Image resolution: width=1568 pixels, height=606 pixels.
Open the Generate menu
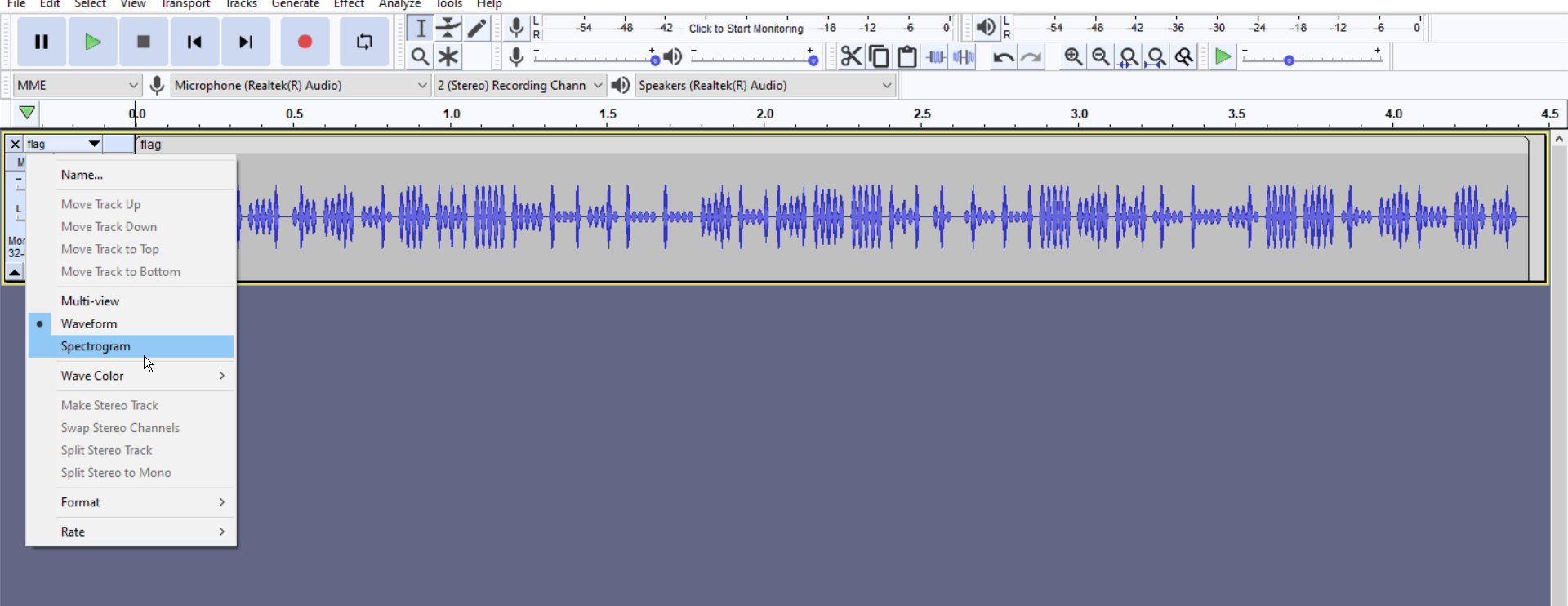coord(296,4)
